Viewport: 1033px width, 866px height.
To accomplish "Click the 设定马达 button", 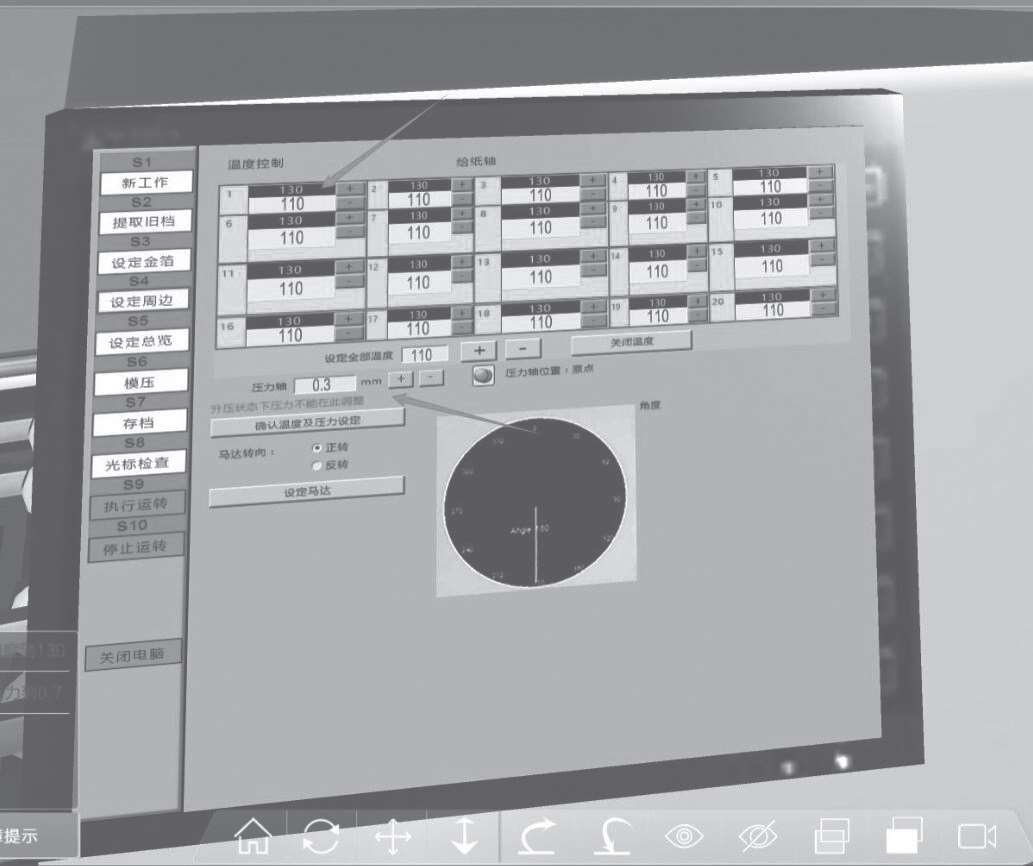I will pos(306,492).
